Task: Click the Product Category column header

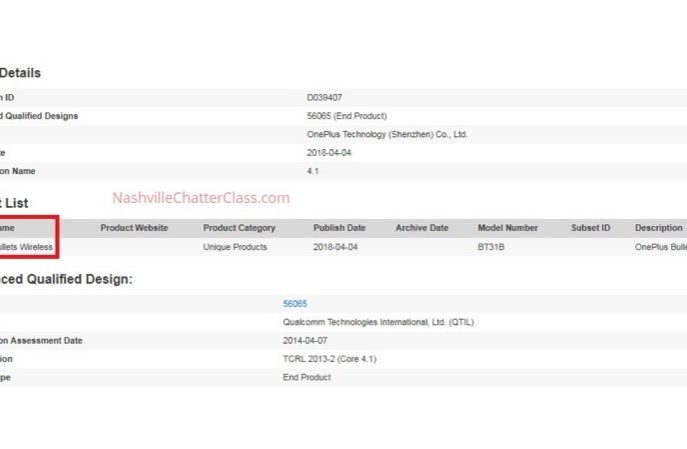Action: click(x=239, y=228)
